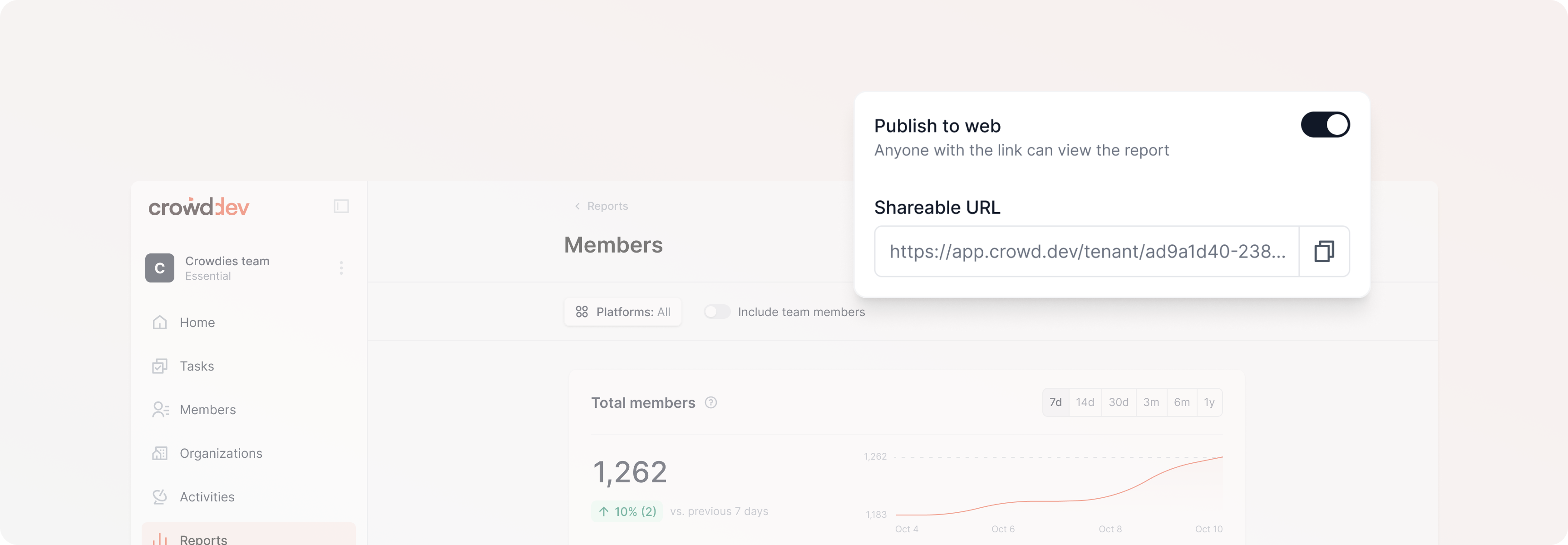Click the Tasks checklist icon
Viewport: 1568px width, 545px height.
point(159,366)
